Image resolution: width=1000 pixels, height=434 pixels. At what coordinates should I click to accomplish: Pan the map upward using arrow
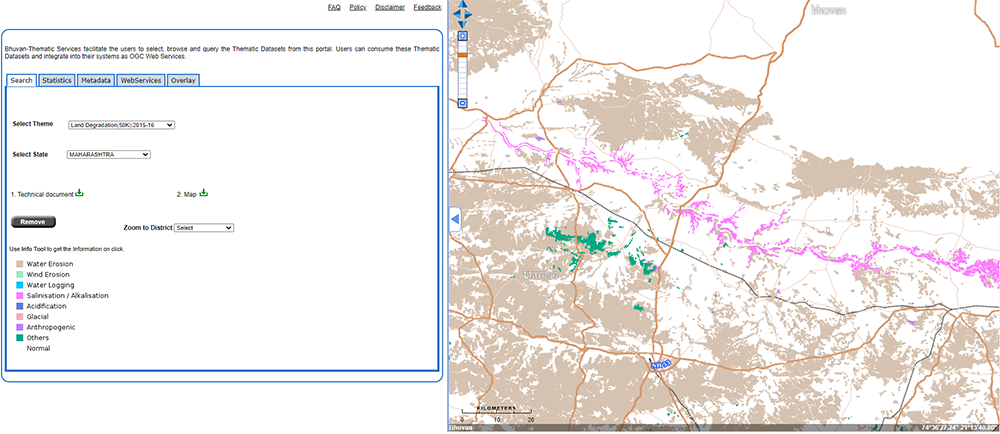[463, 5]
